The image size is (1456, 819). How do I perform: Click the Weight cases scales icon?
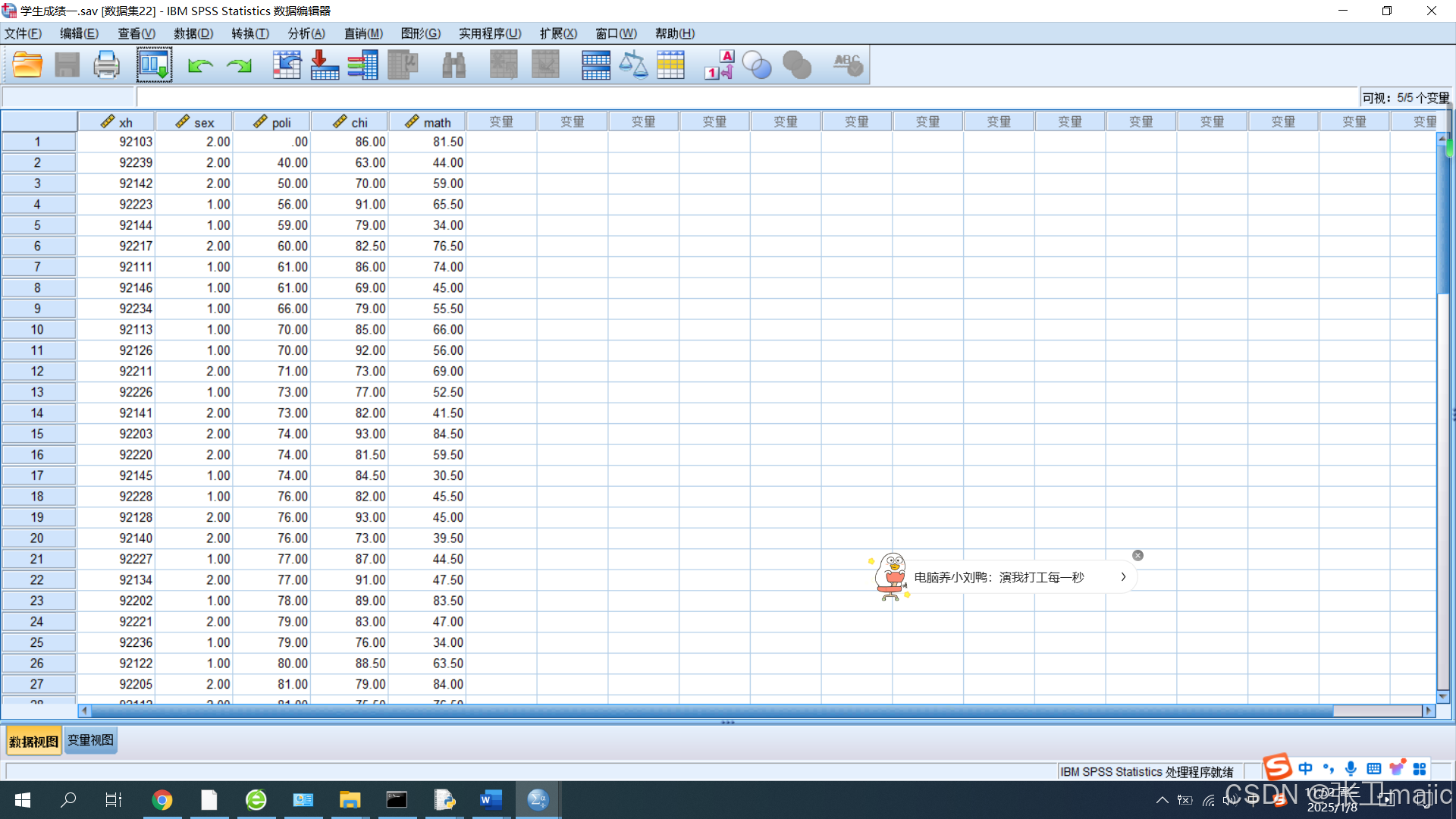click(633, 65)
